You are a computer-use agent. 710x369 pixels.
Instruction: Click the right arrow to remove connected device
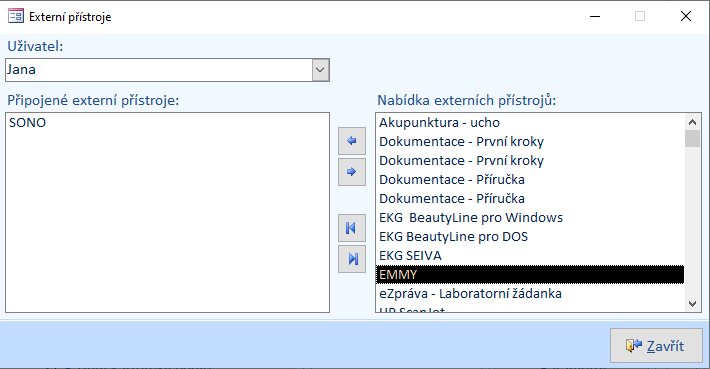click(x=352, y=172)
